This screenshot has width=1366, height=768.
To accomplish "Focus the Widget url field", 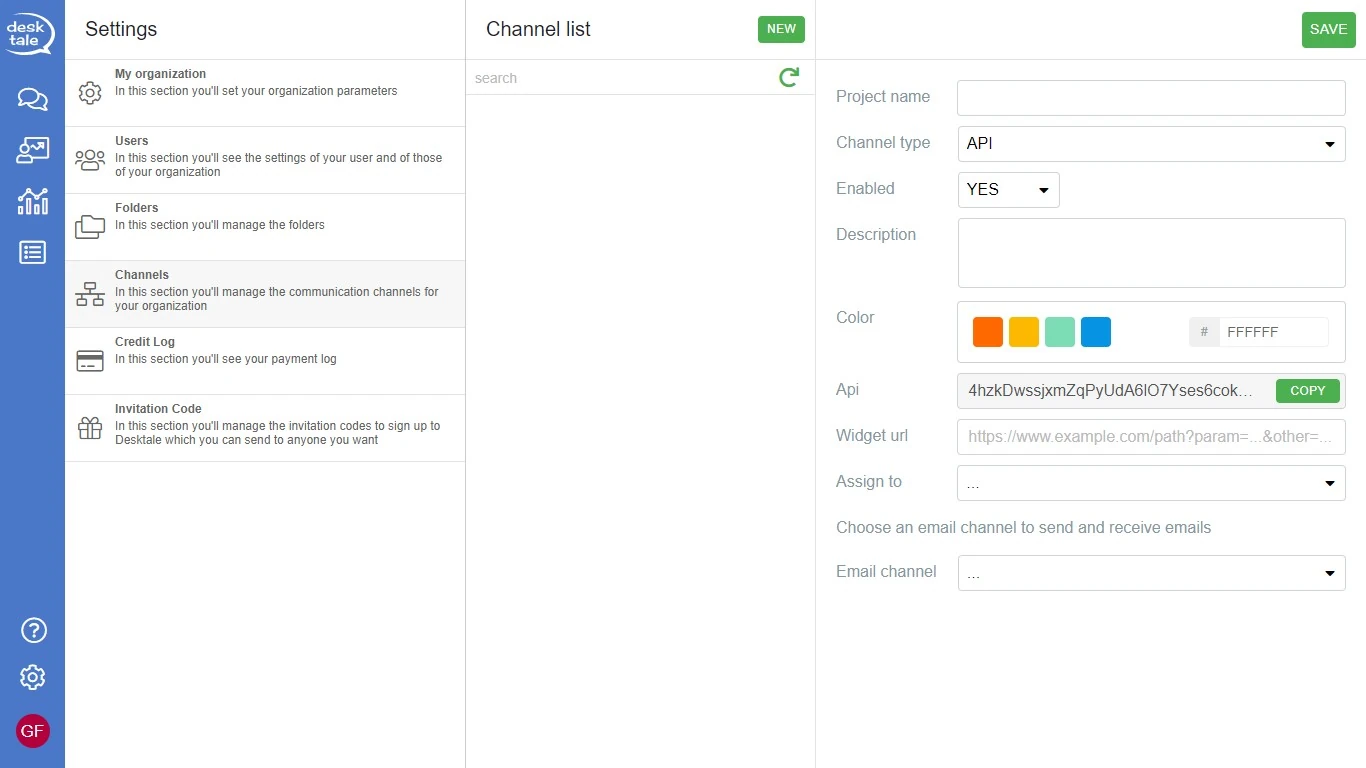I will (x=1151, y=437).
